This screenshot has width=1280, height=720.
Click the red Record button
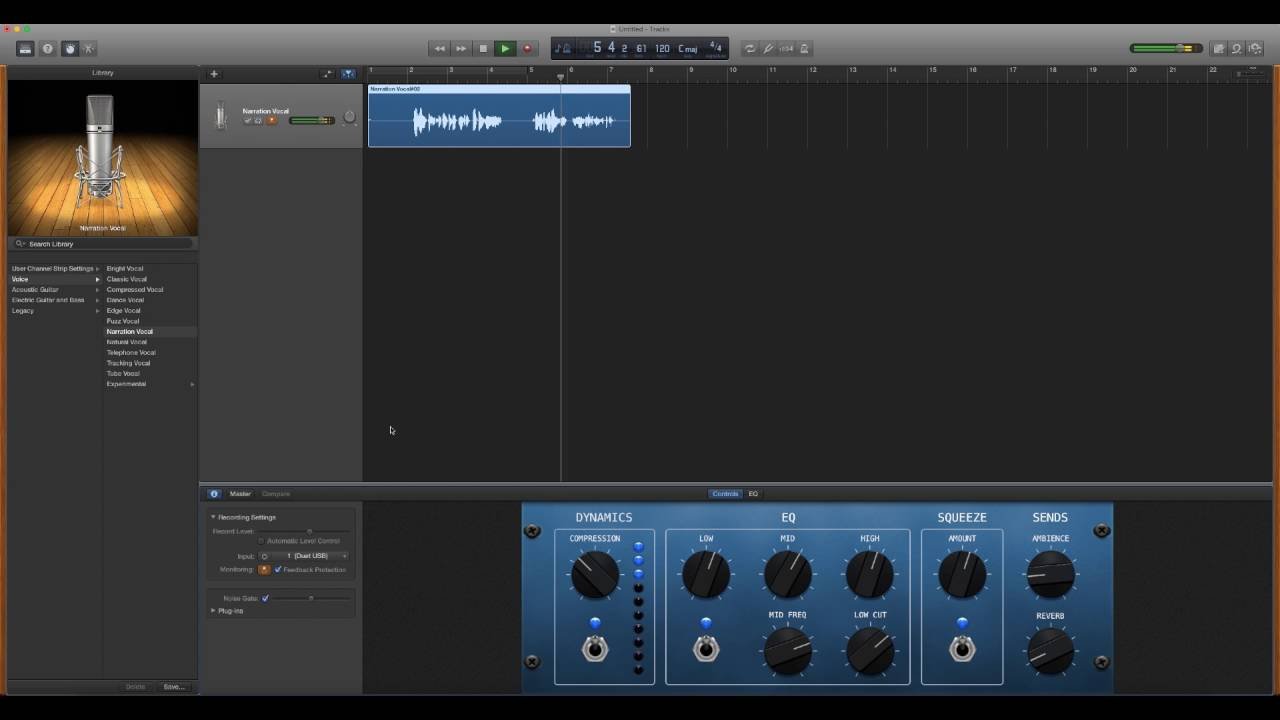[x=527, y=48]
